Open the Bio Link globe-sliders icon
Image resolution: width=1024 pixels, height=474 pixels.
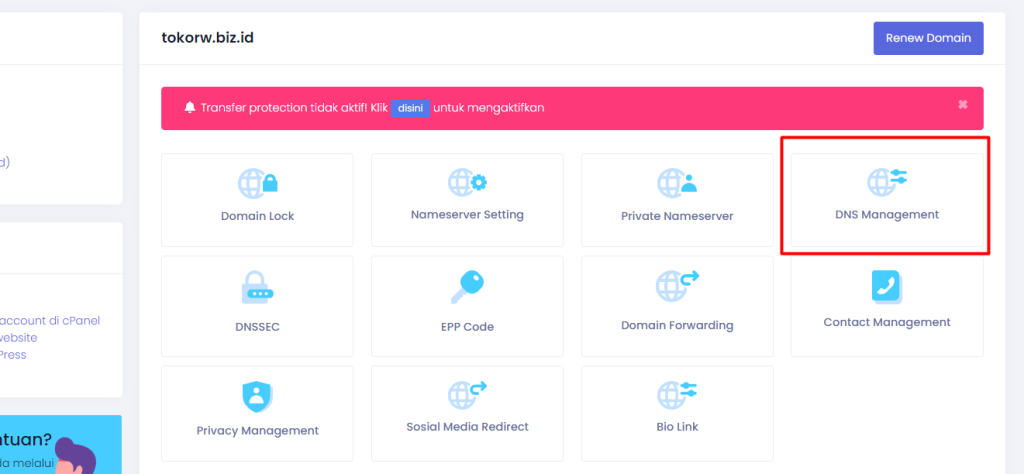pyautogui.click(x=677, y=395)
